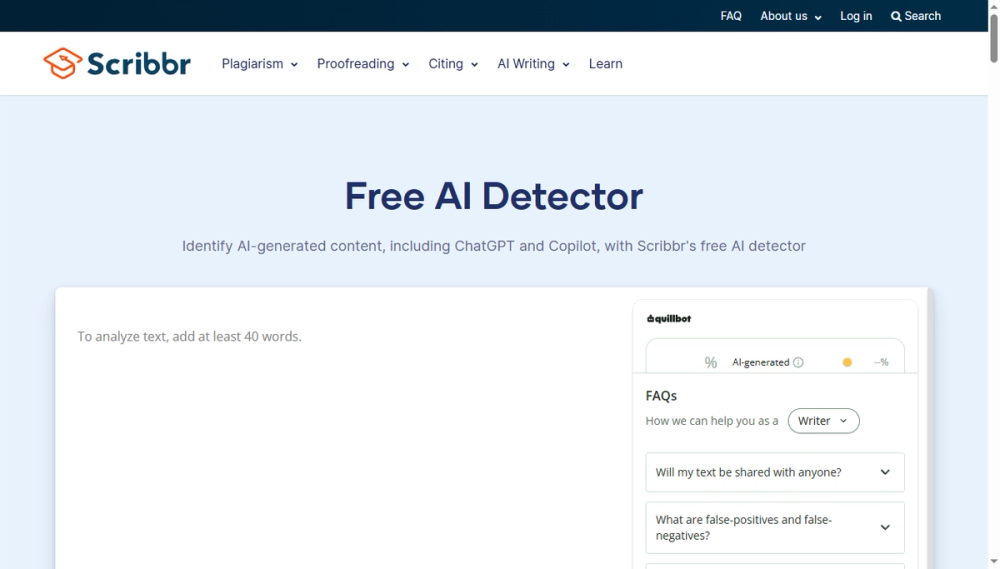
Task: Expand the About us menu
Action: pyautogui.click(x=791, y=16)
